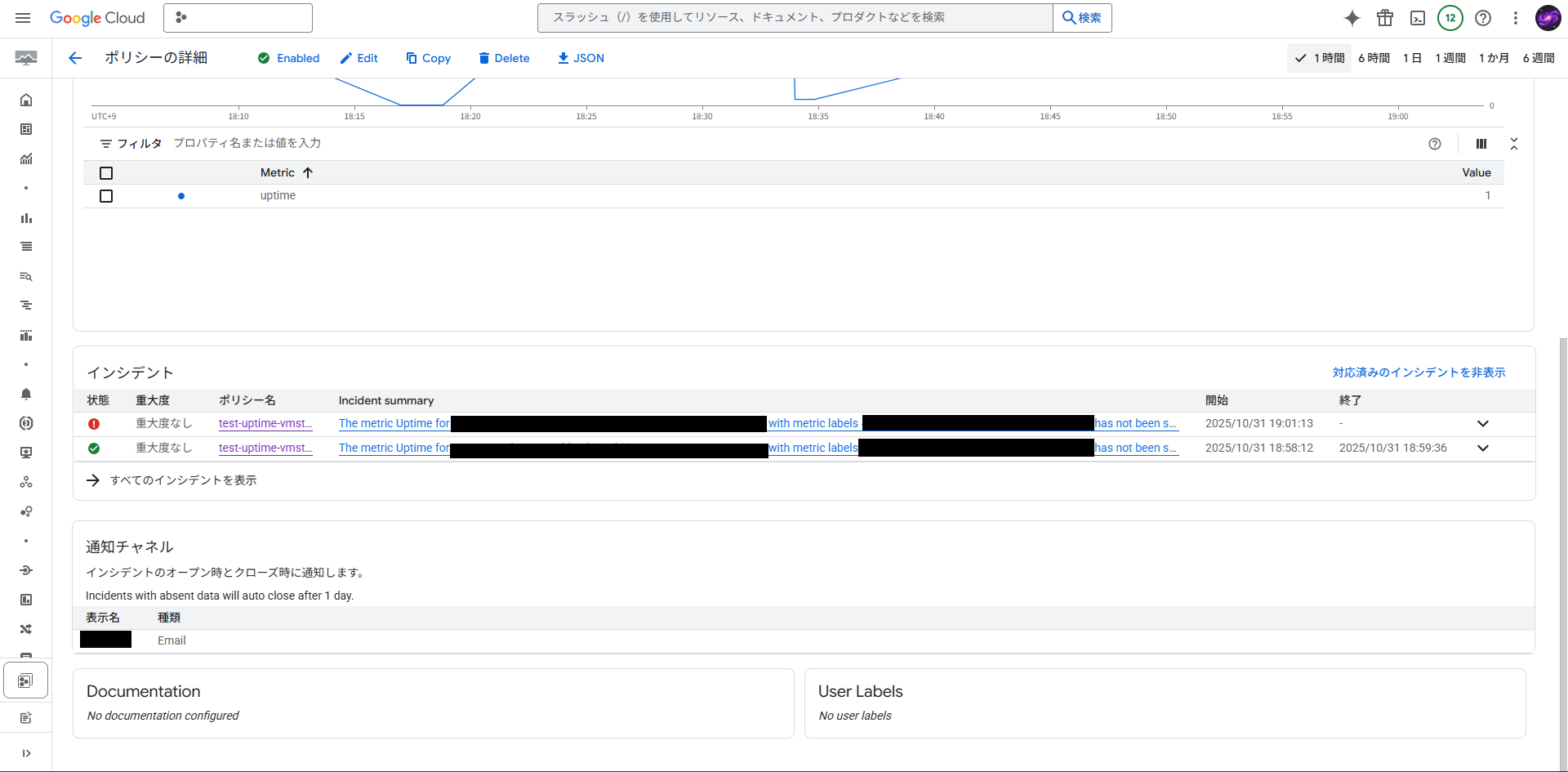Click the gift free trial icon
Image resolution: width=1568 pixels, height=772 pixels.
point(1385,18)
